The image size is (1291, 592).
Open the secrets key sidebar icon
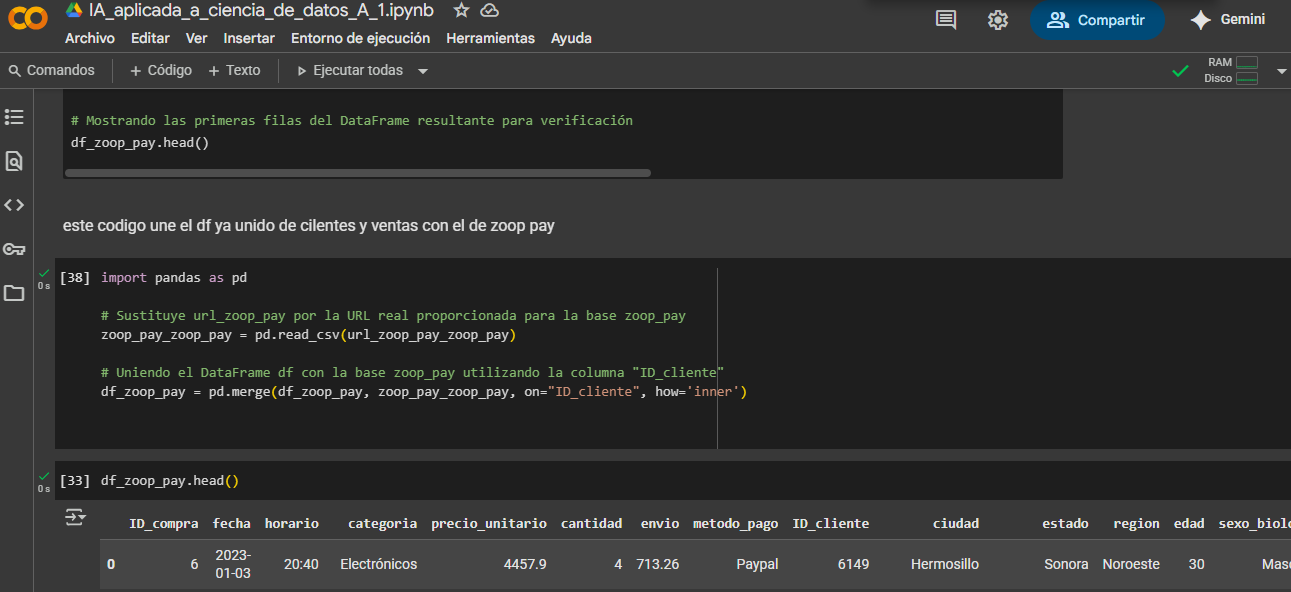point(14,249)
